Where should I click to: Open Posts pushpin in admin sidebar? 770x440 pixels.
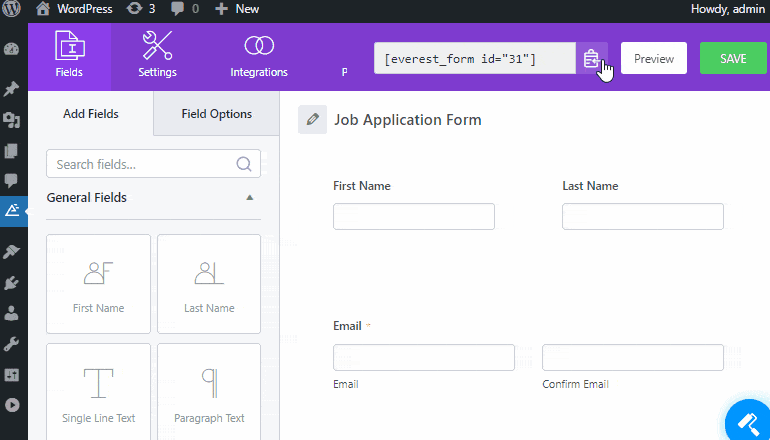(11, 89)
